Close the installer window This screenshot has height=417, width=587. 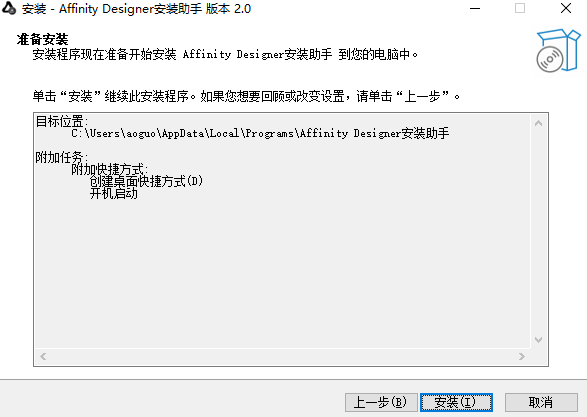(x=566, y=8)
